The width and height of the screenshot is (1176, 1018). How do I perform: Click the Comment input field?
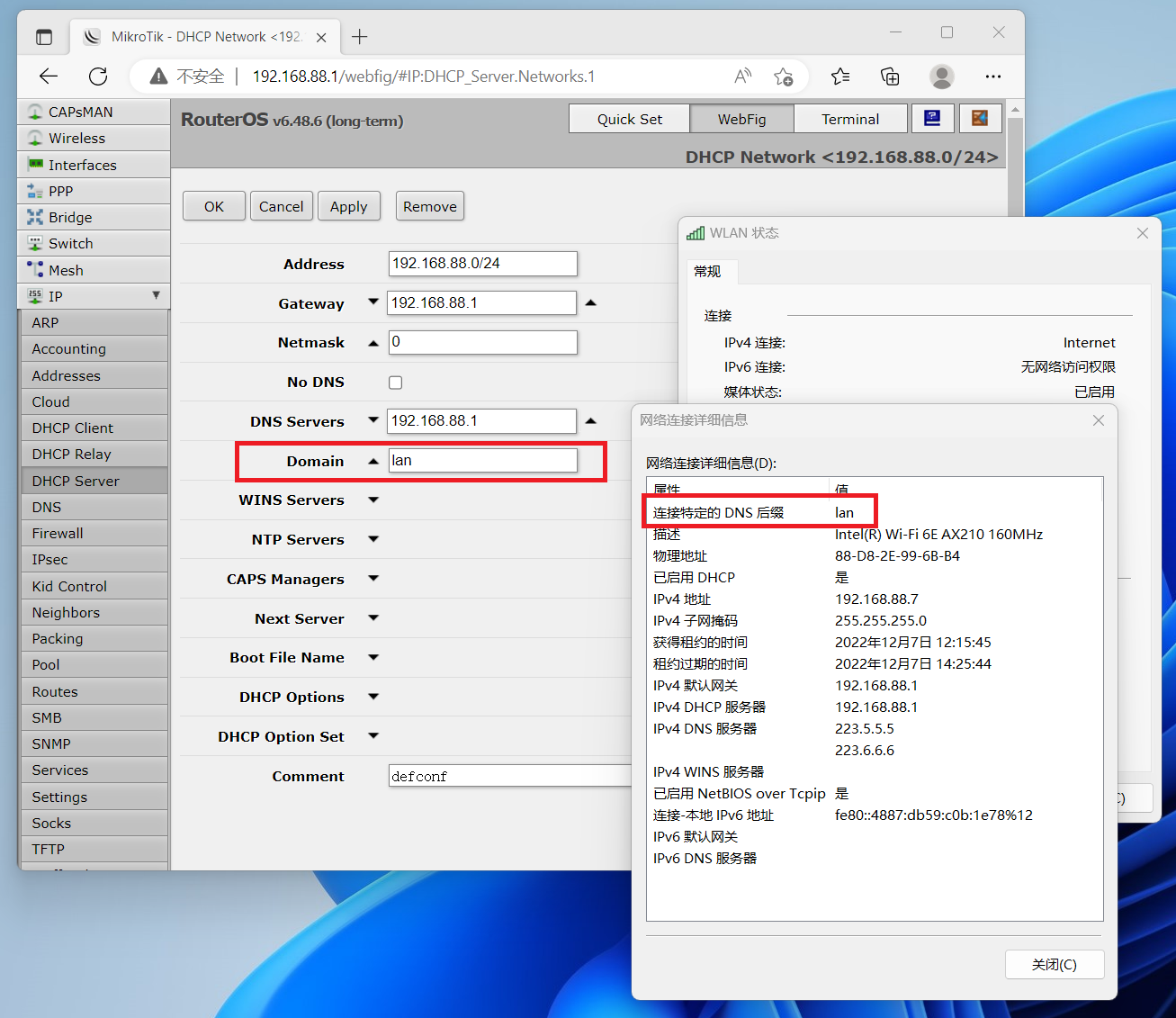pyautogui.click(x=510, y=776)
